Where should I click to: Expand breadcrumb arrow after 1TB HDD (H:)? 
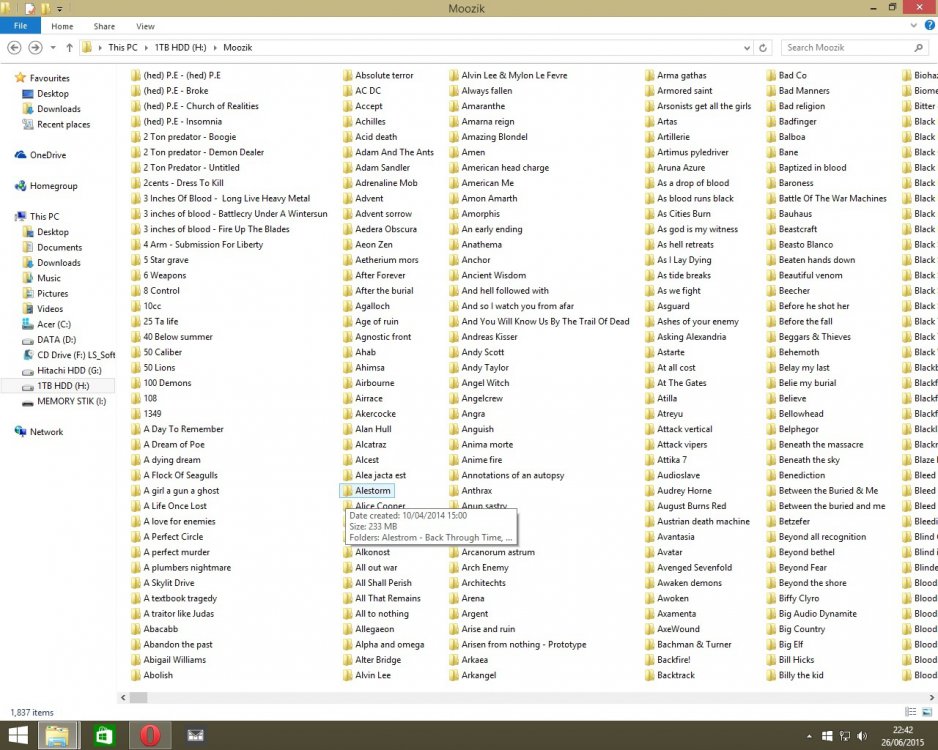(215, 47)
